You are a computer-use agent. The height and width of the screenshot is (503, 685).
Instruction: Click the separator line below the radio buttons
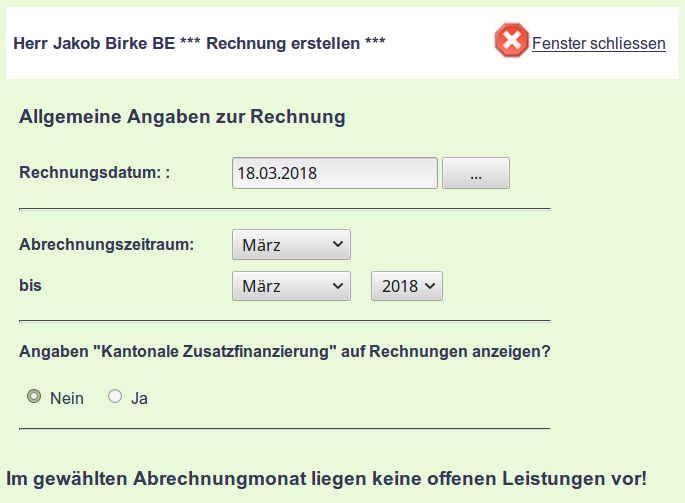pos(284,428)
